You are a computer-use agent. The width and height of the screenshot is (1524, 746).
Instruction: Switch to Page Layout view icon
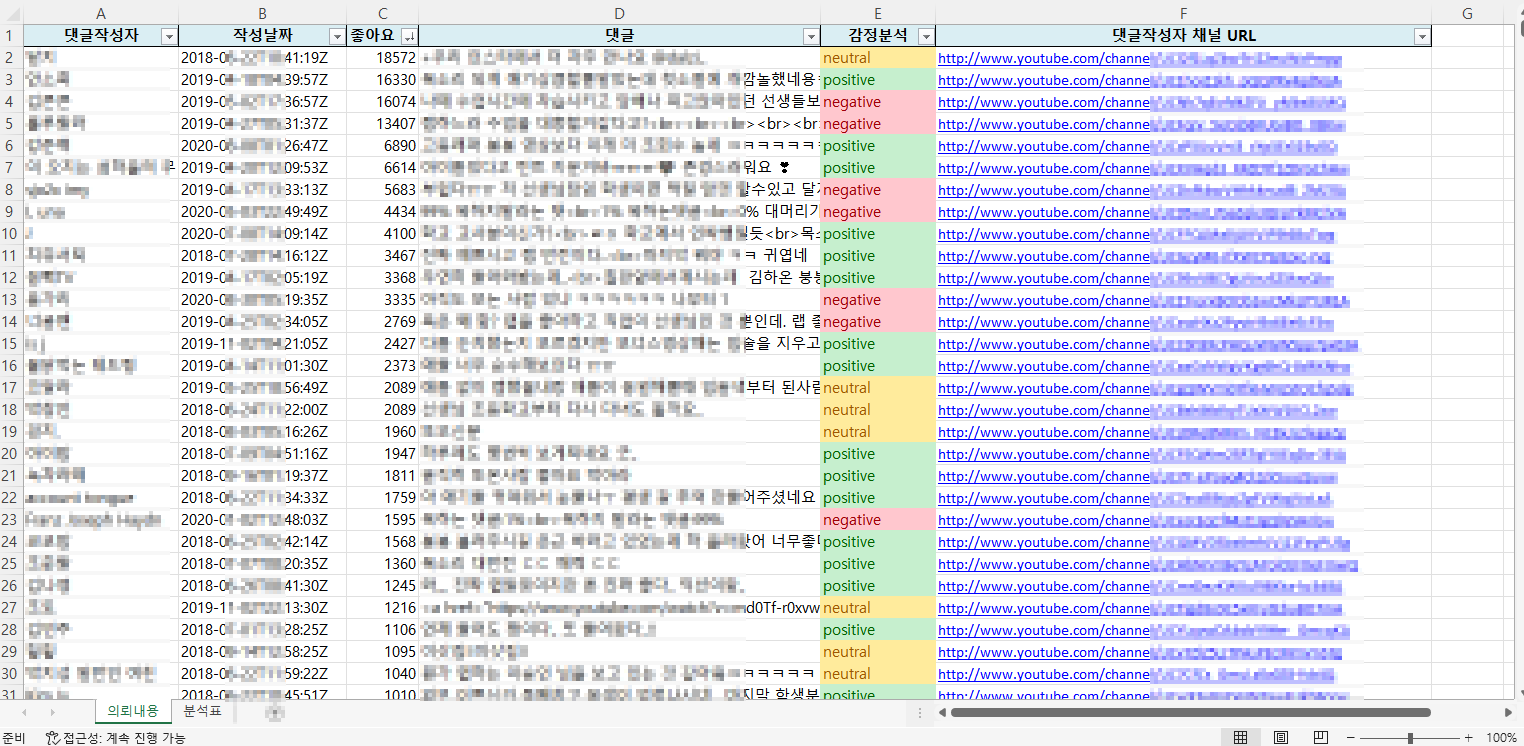(x=1280, y=737)
